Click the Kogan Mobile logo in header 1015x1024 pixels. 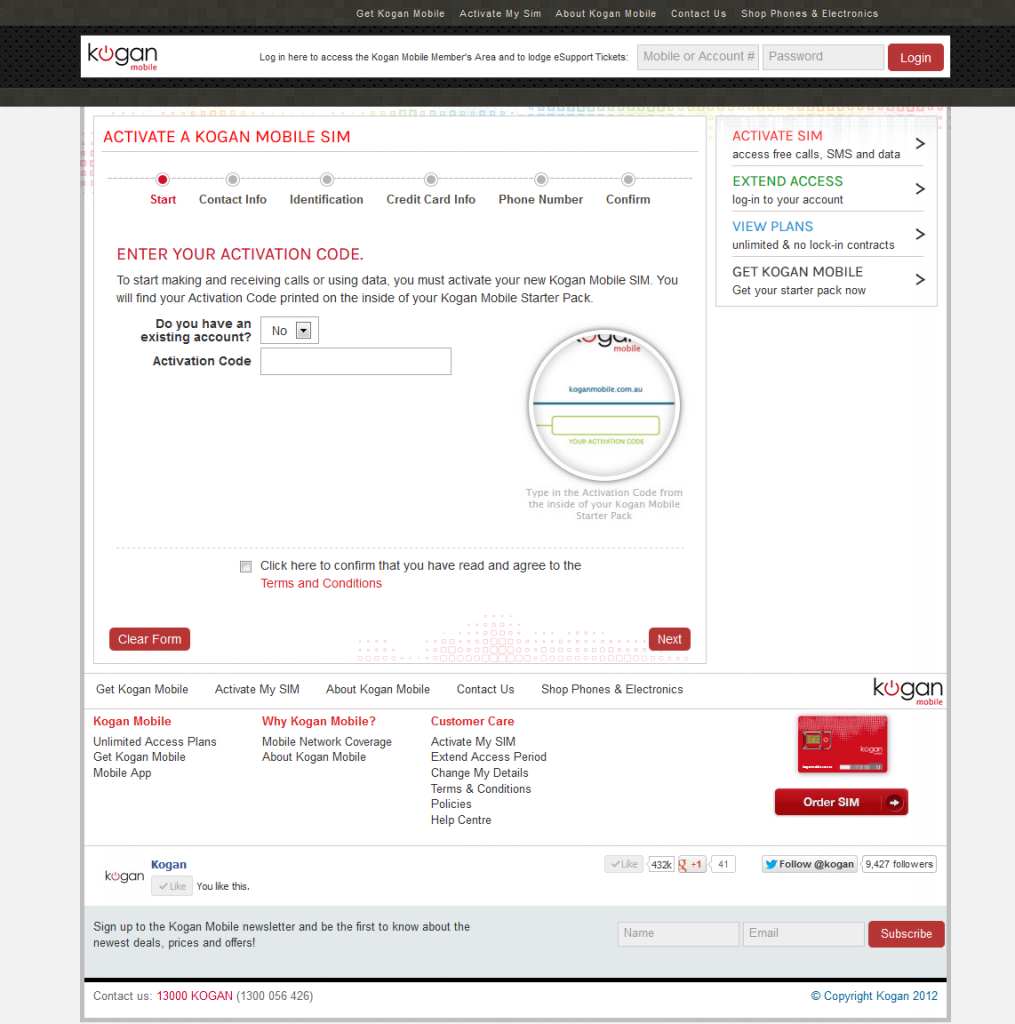[x=123, y=57]
